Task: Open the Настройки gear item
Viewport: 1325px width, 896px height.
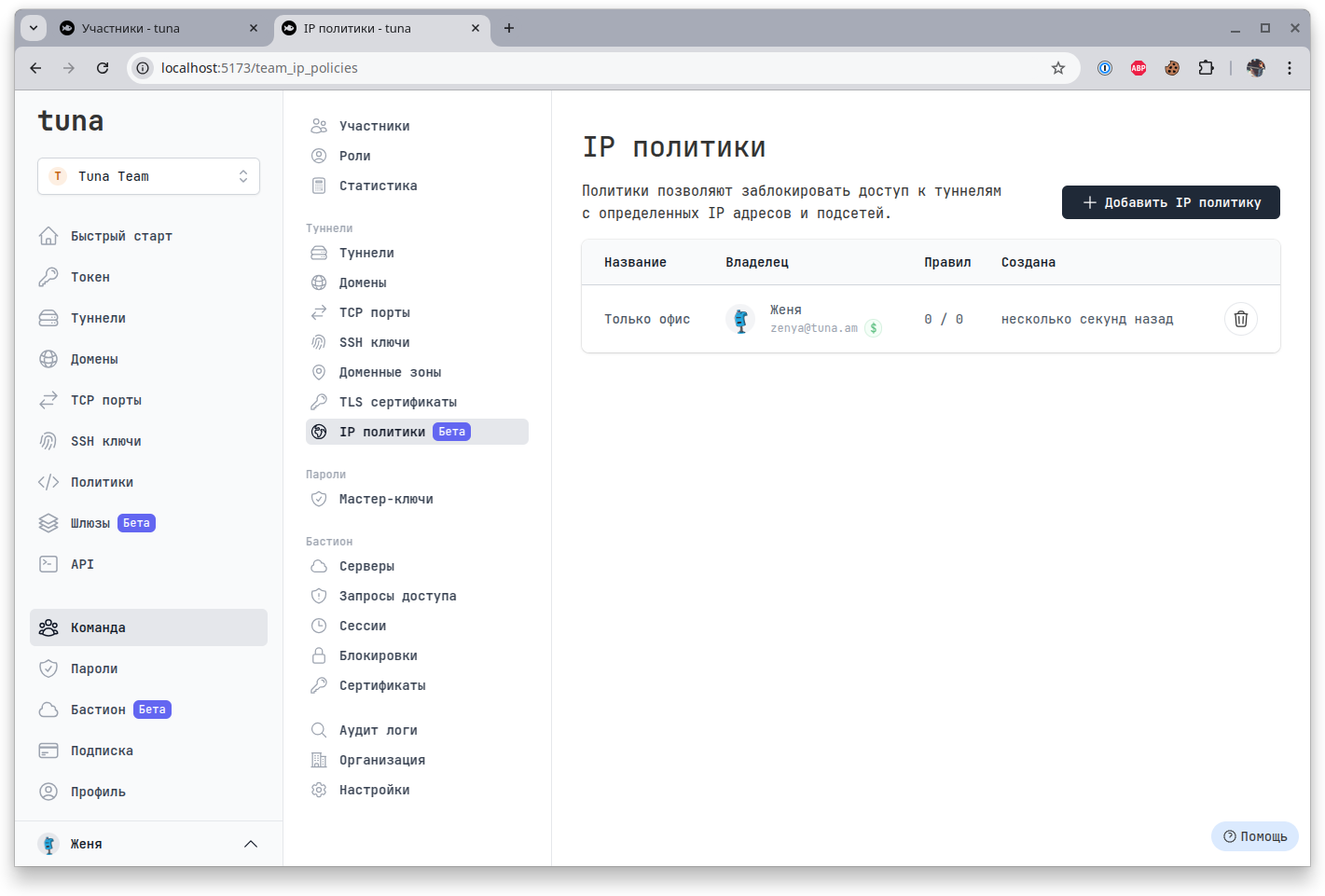Action: click(372, 789)
